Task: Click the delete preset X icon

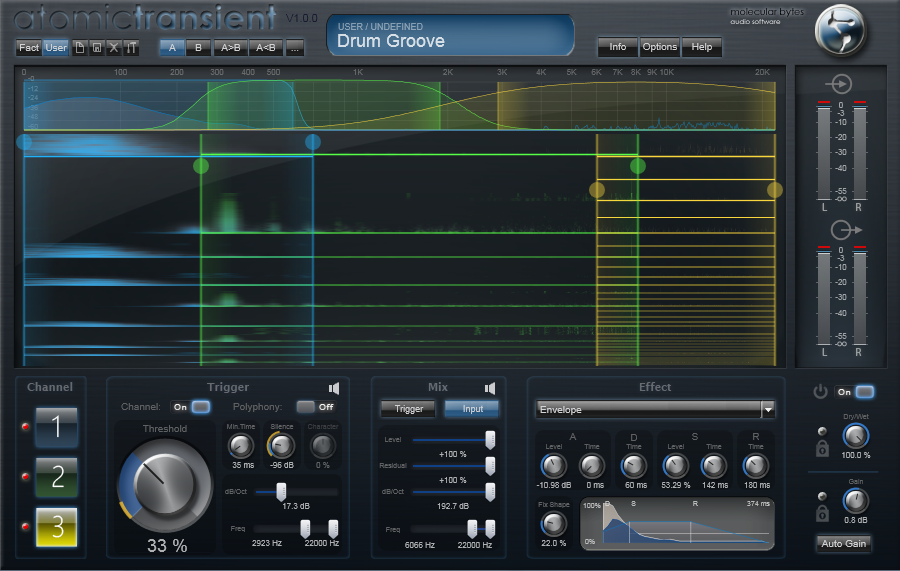Action: pos(113,47)
